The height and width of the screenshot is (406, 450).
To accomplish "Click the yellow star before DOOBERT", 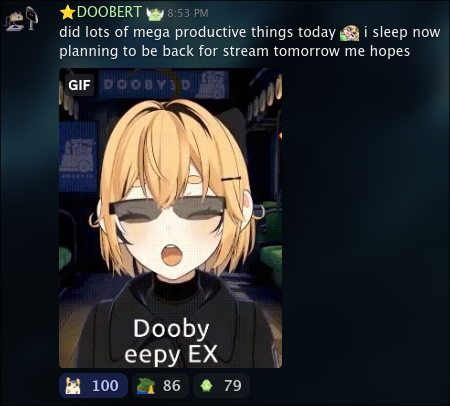I will pyautogui.click(x=68, y=12).
